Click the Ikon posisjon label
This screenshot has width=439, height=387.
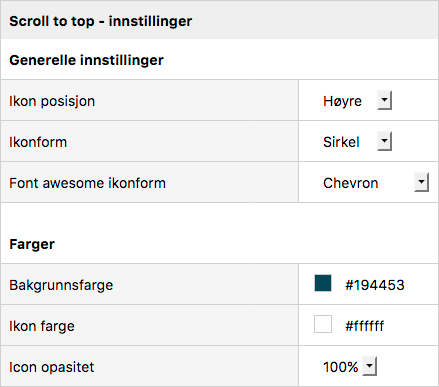[x=52, y=101]
